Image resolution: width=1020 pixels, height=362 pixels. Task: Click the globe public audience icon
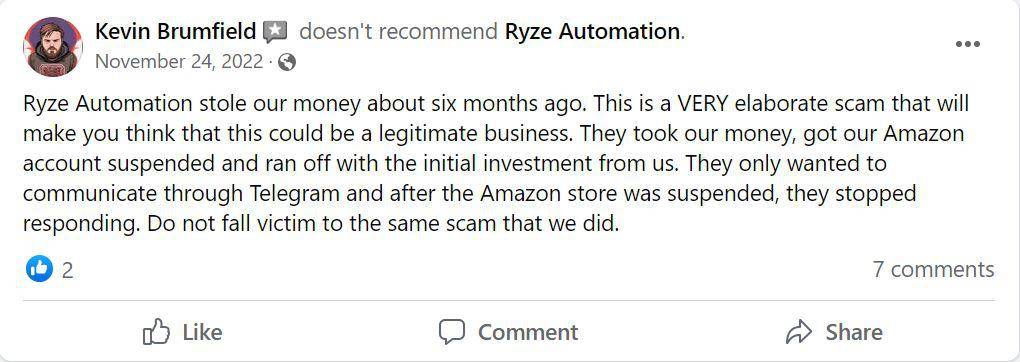tap(287, 63)
